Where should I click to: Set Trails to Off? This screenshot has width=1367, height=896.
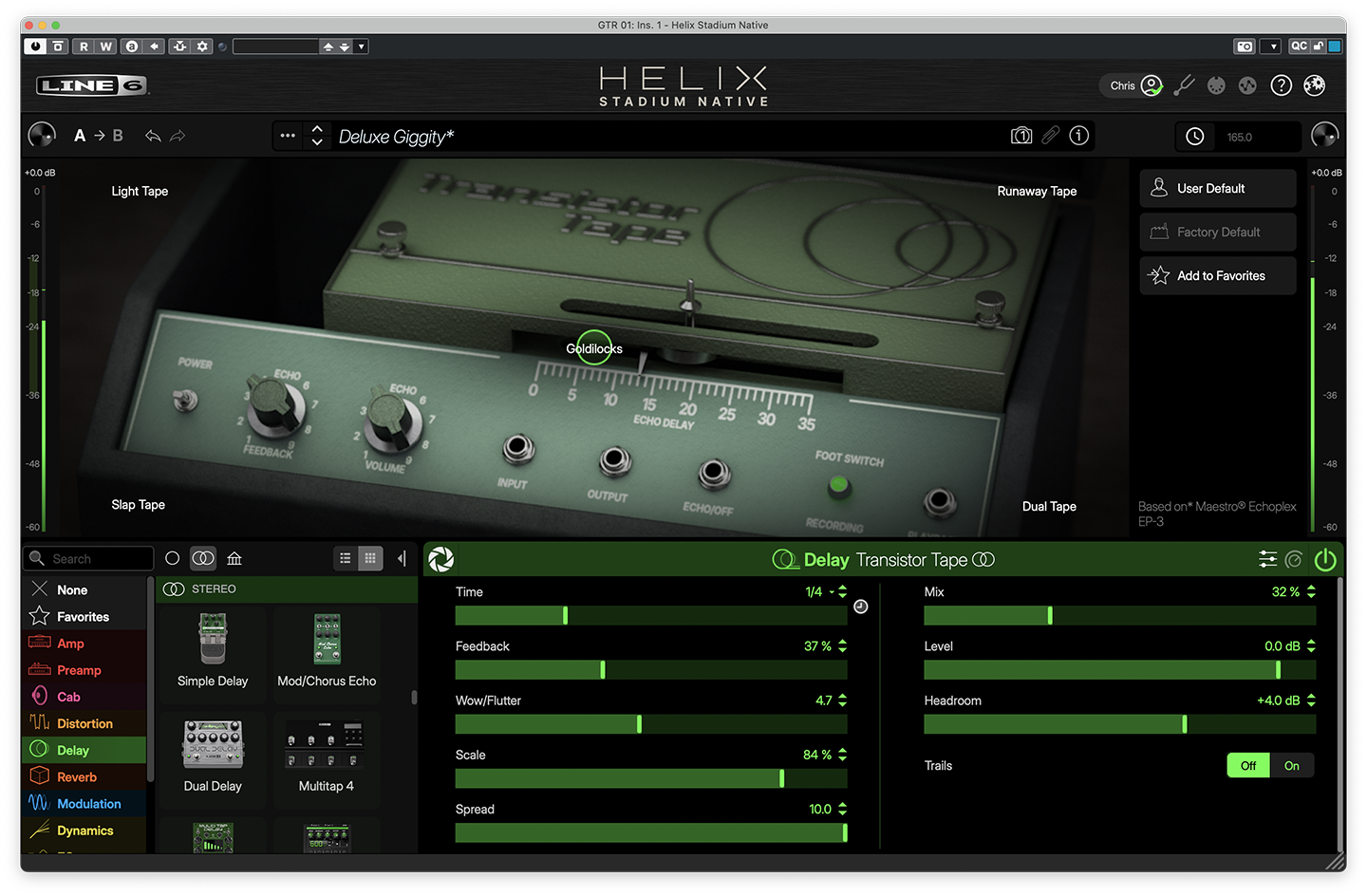pos(1248,766)
